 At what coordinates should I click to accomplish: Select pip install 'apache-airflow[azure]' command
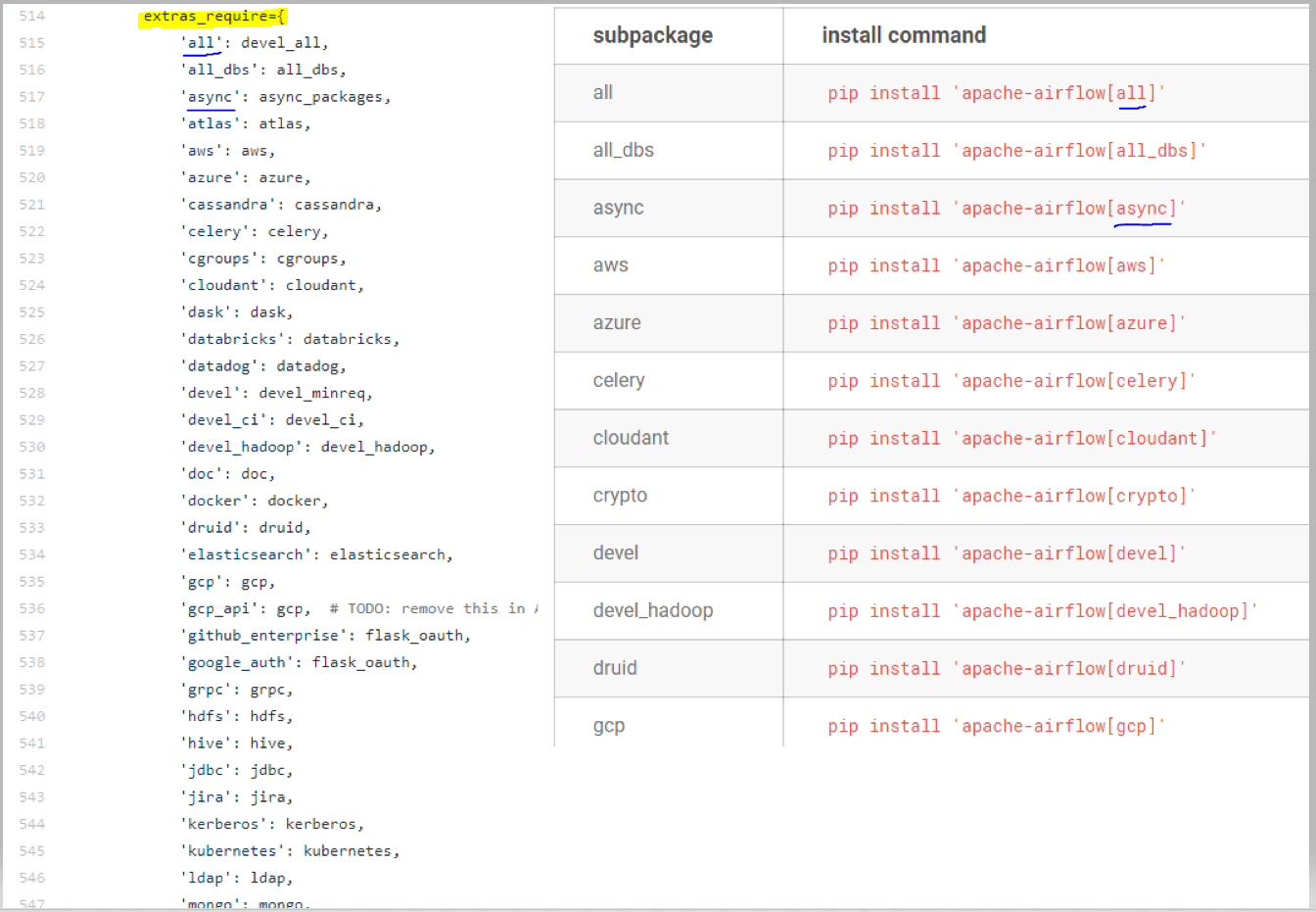click(1007, 323)
